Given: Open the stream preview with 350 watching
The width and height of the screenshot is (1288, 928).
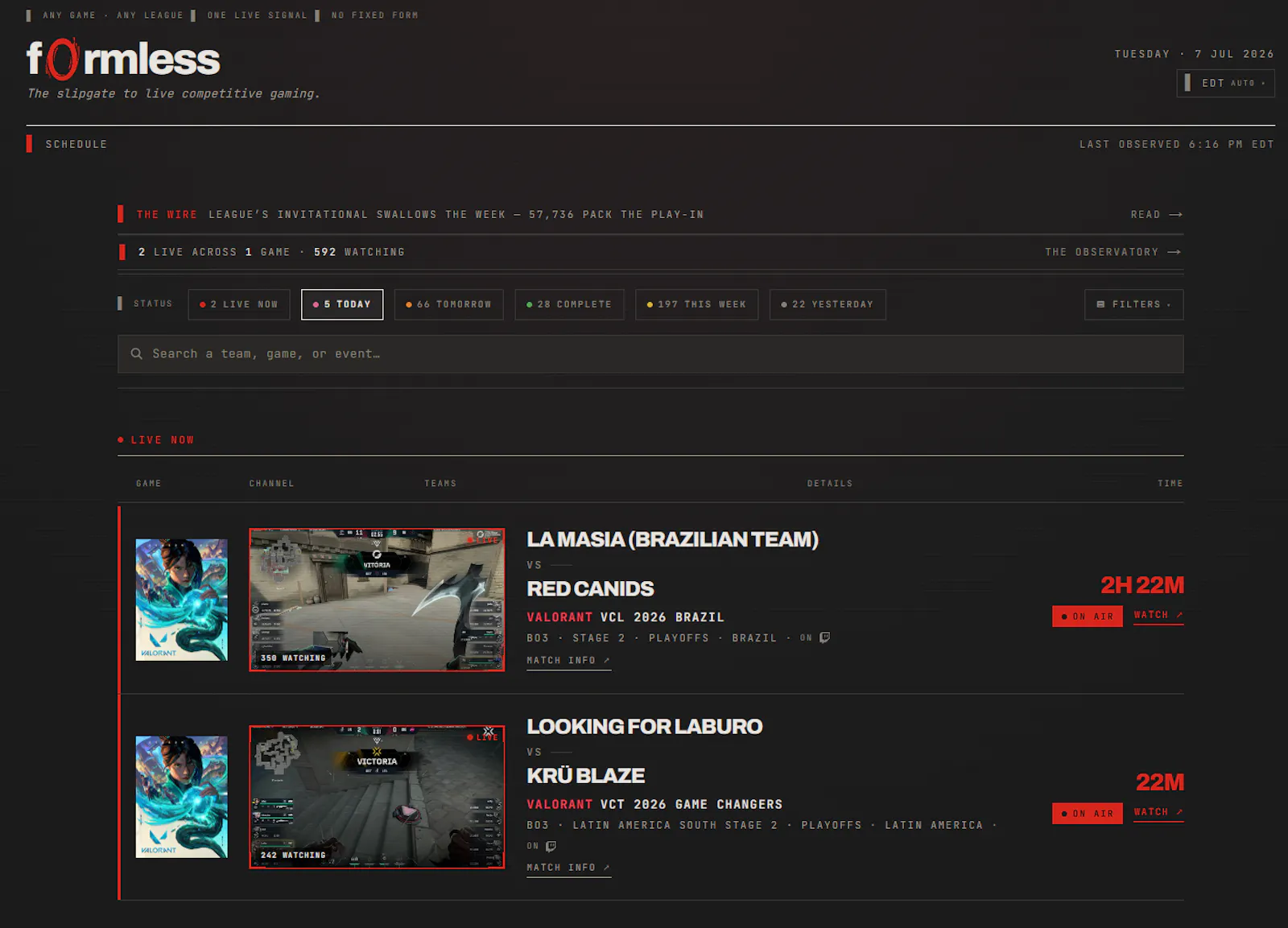Looking at the screenshot, I should (x=377, y=600).
